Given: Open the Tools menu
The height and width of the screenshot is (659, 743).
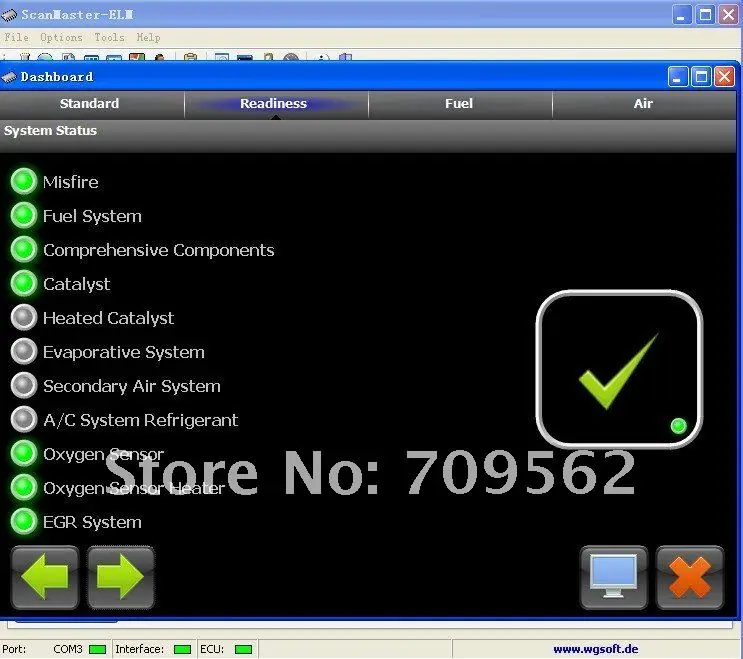Looking at the screenshot, I should coord(109,37).
